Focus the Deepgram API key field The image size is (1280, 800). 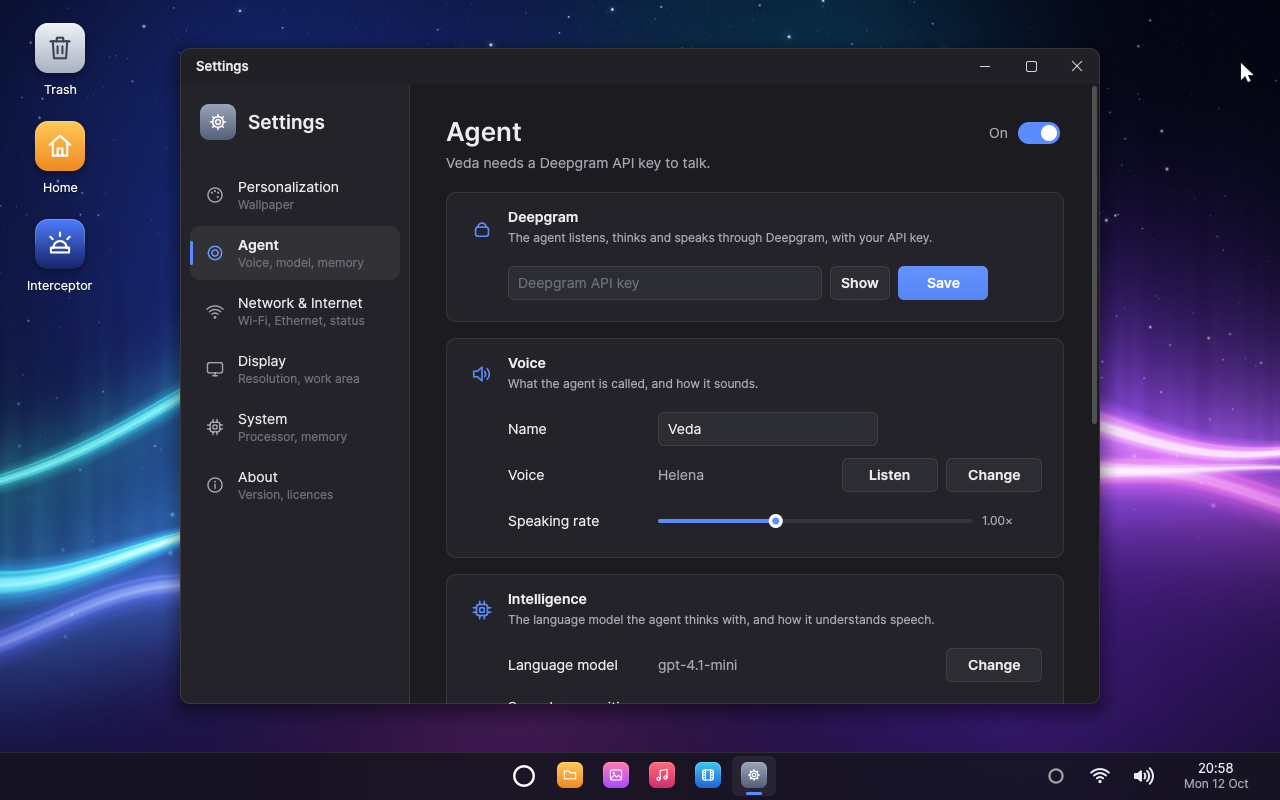pyautogui.click(x=665, y=283)
